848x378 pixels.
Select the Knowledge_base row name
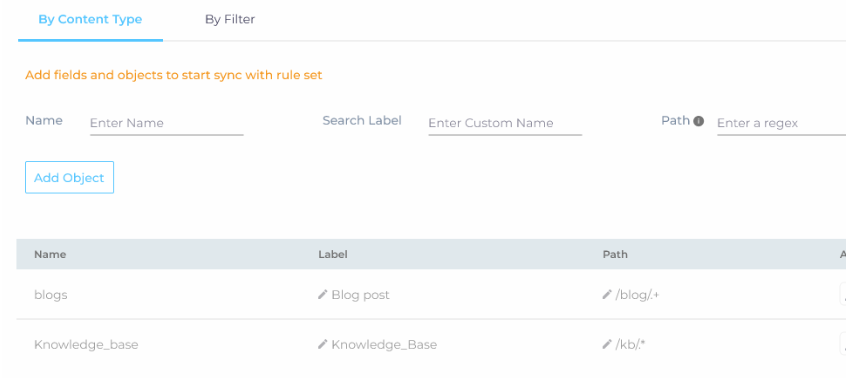(x=86, y=344)
